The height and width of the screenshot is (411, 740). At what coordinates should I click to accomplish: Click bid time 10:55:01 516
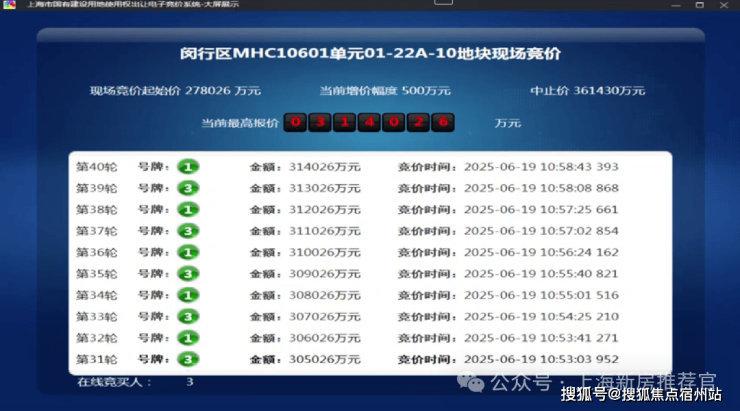coord(580,295)
